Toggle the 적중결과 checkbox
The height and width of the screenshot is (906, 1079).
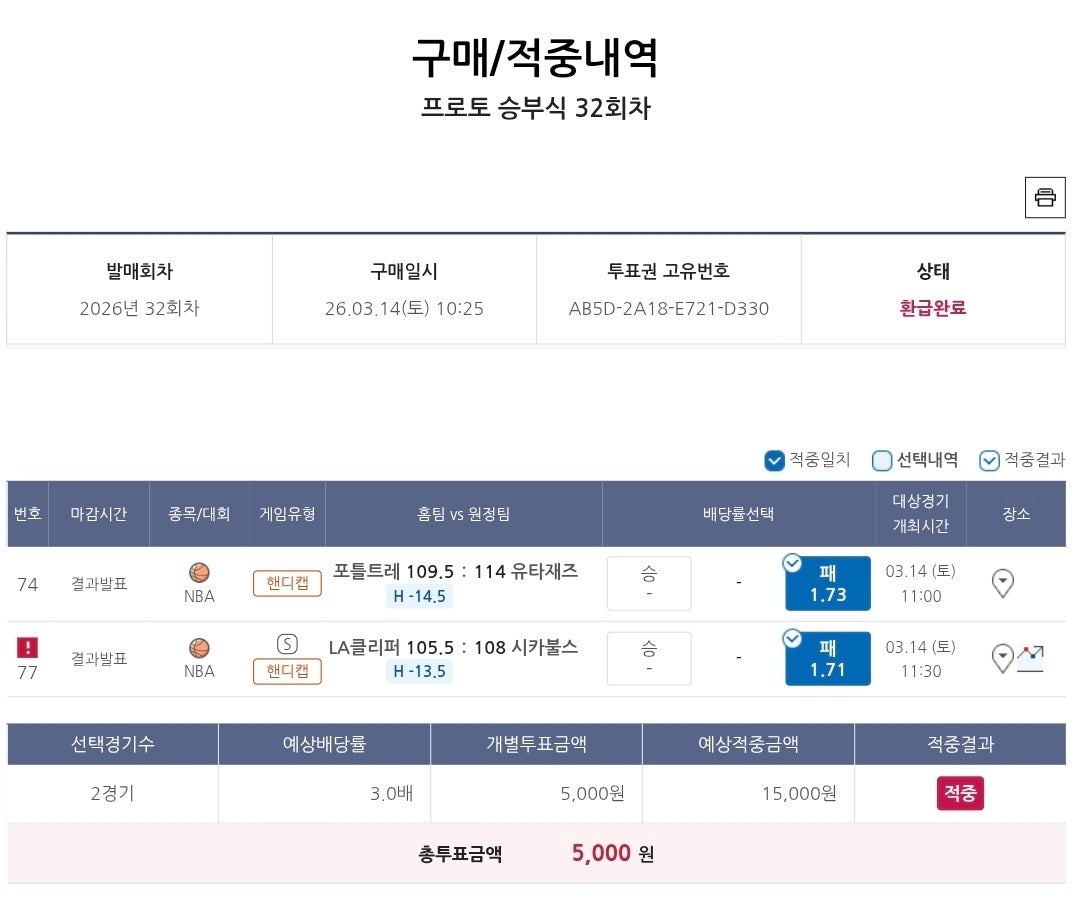pyautogui.click(x=989, y=460)
